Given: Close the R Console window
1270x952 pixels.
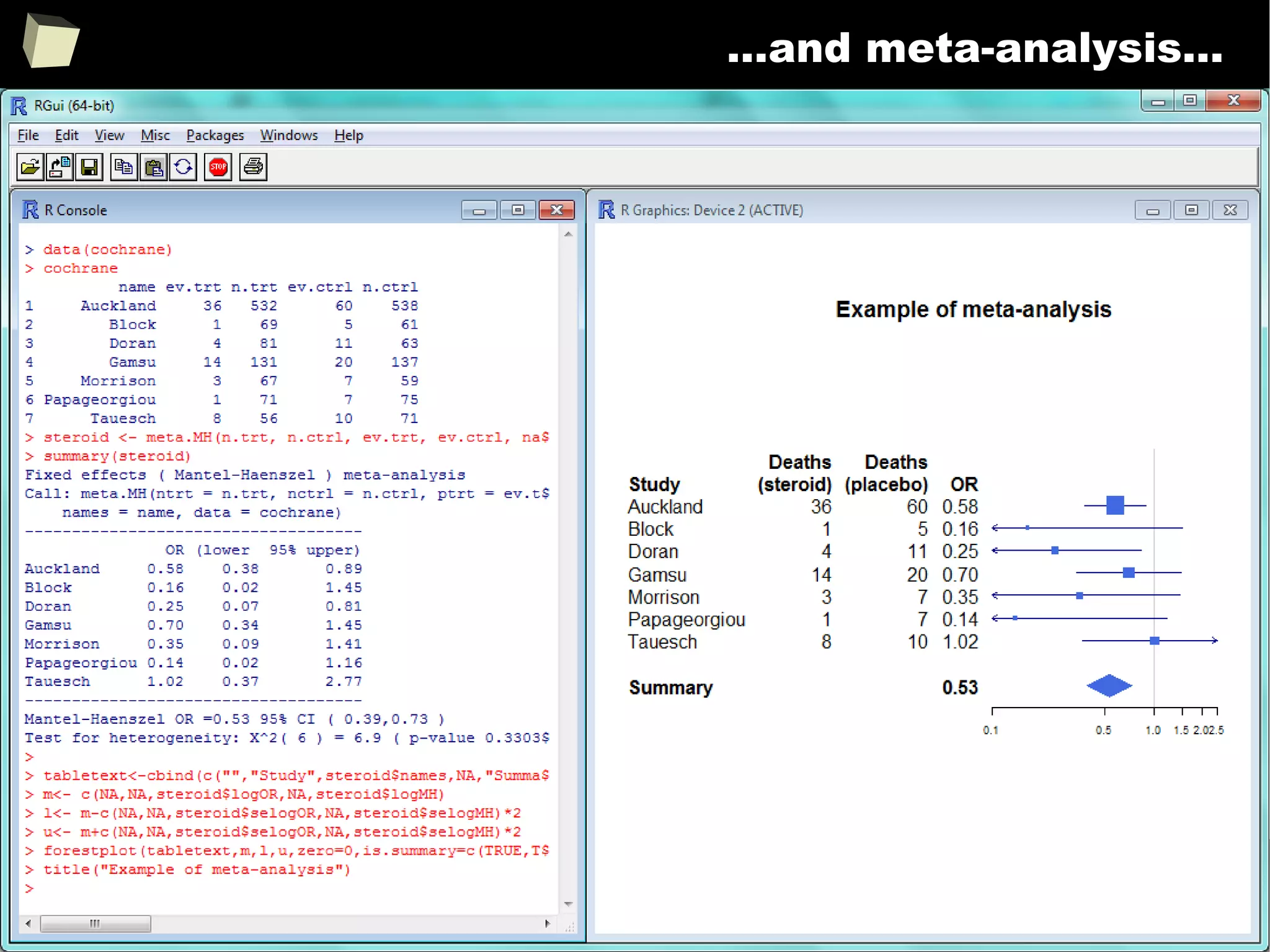Looking at the screenshot, I should click(556, 211).
